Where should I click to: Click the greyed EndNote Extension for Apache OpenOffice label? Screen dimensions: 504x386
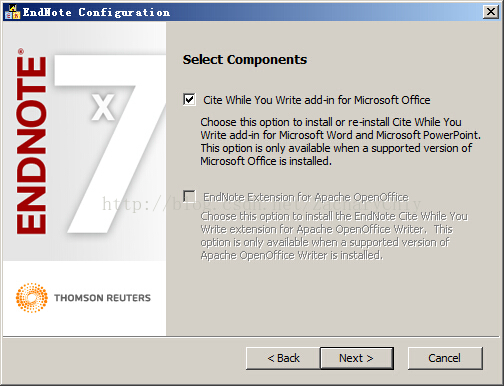point(306,197)
